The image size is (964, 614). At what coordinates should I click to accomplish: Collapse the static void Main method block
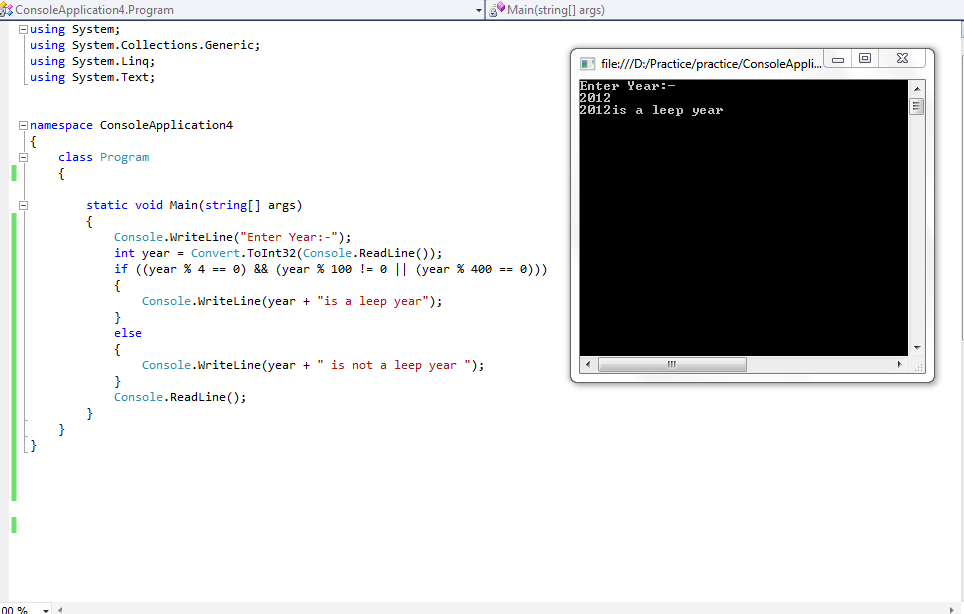23,205
